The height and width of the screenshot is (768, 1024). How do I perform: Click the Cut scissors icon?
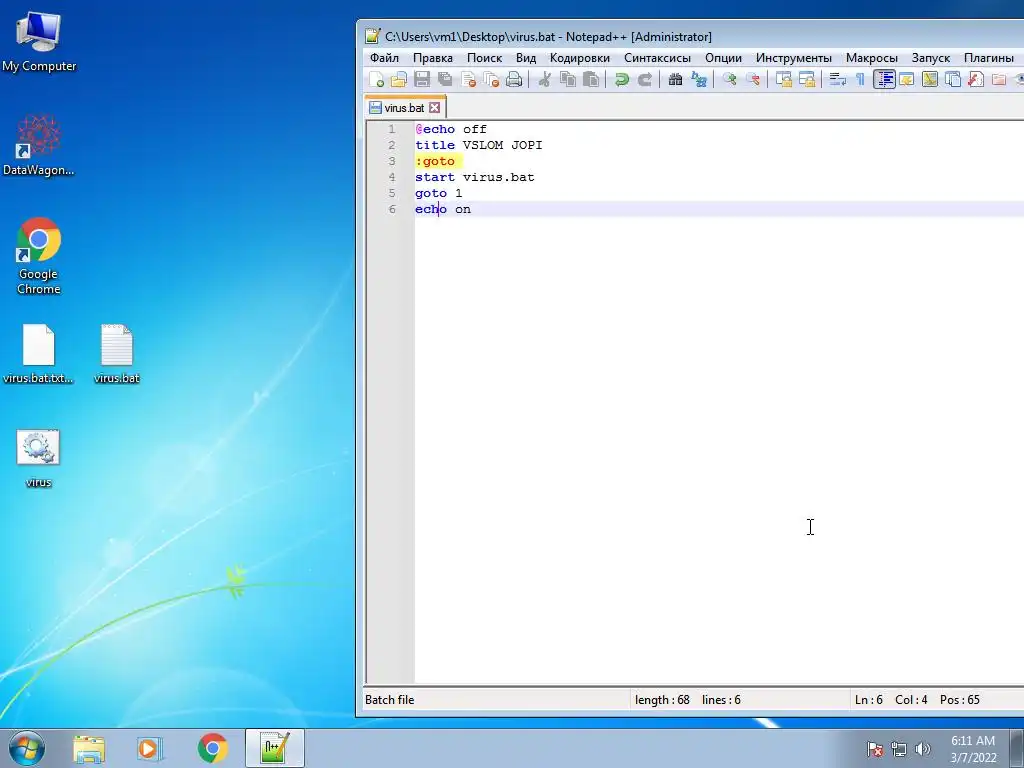tap(544, 80)
